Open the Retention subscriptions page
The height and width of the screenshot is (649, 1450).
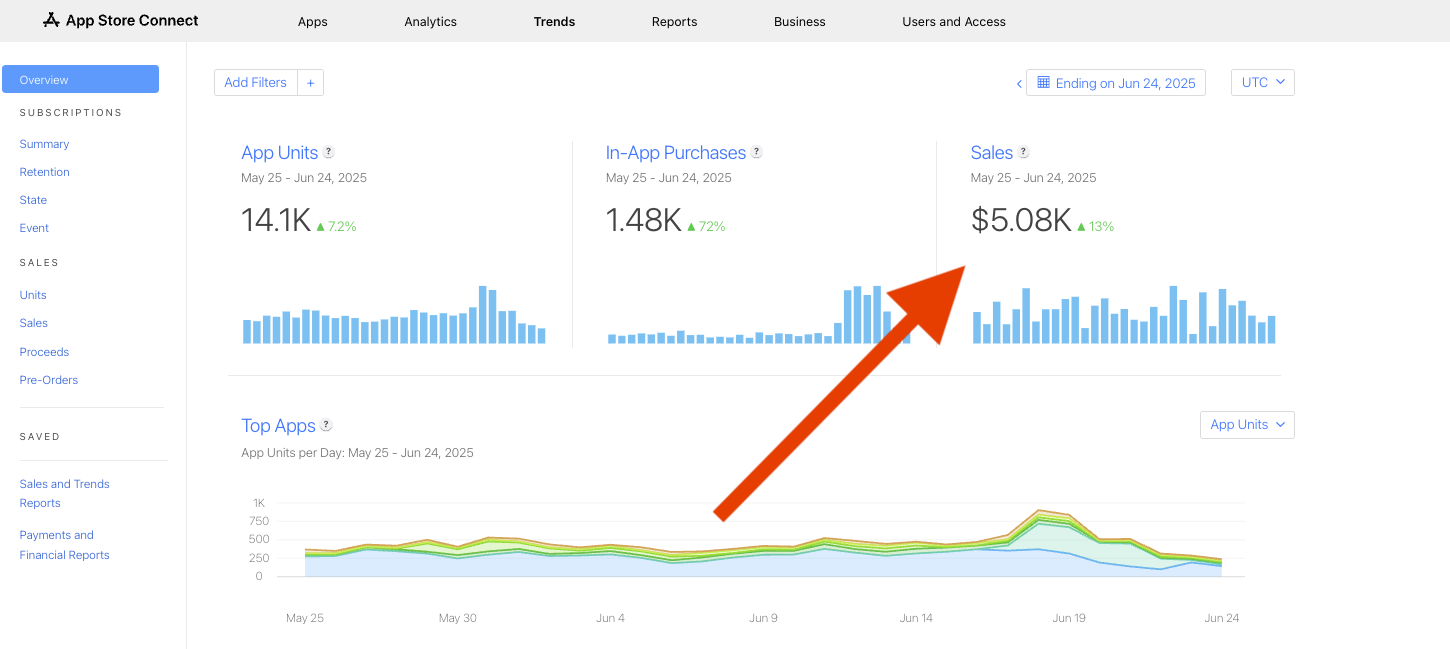(x=44, y=171)
